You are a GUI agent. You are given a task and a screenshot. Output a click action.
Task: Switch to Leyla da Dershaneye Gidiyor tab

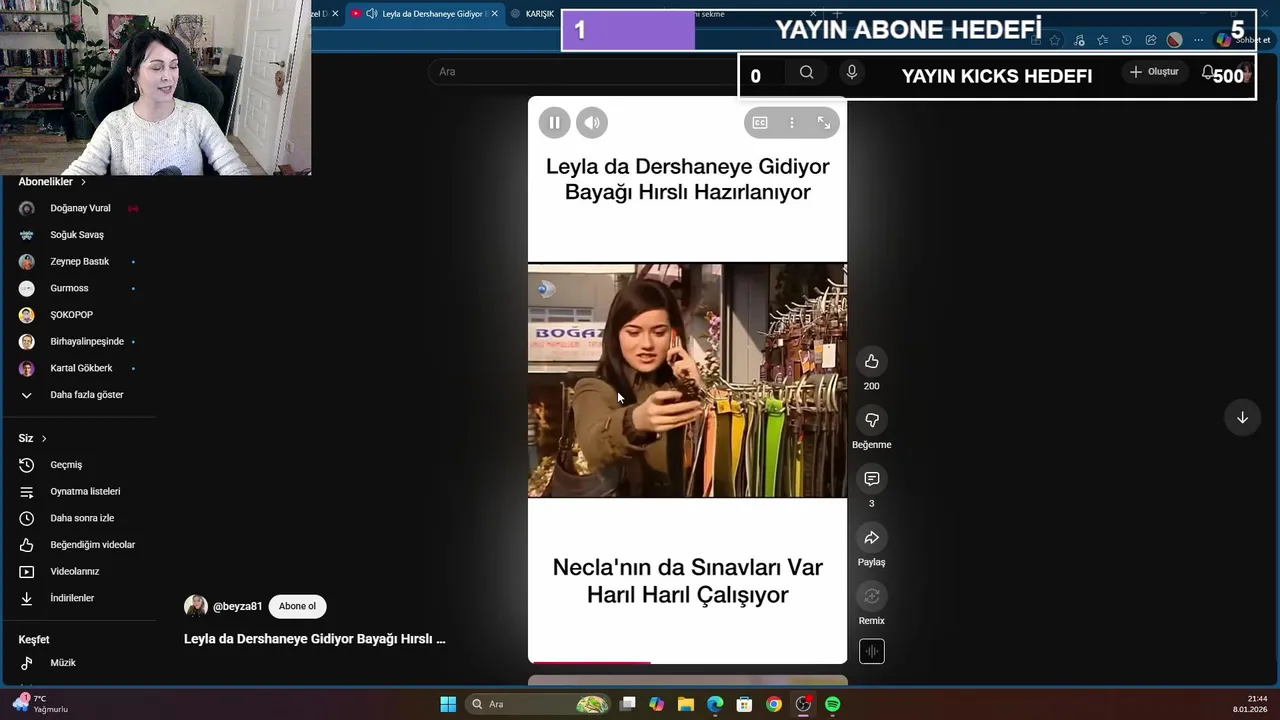point(425,14)
